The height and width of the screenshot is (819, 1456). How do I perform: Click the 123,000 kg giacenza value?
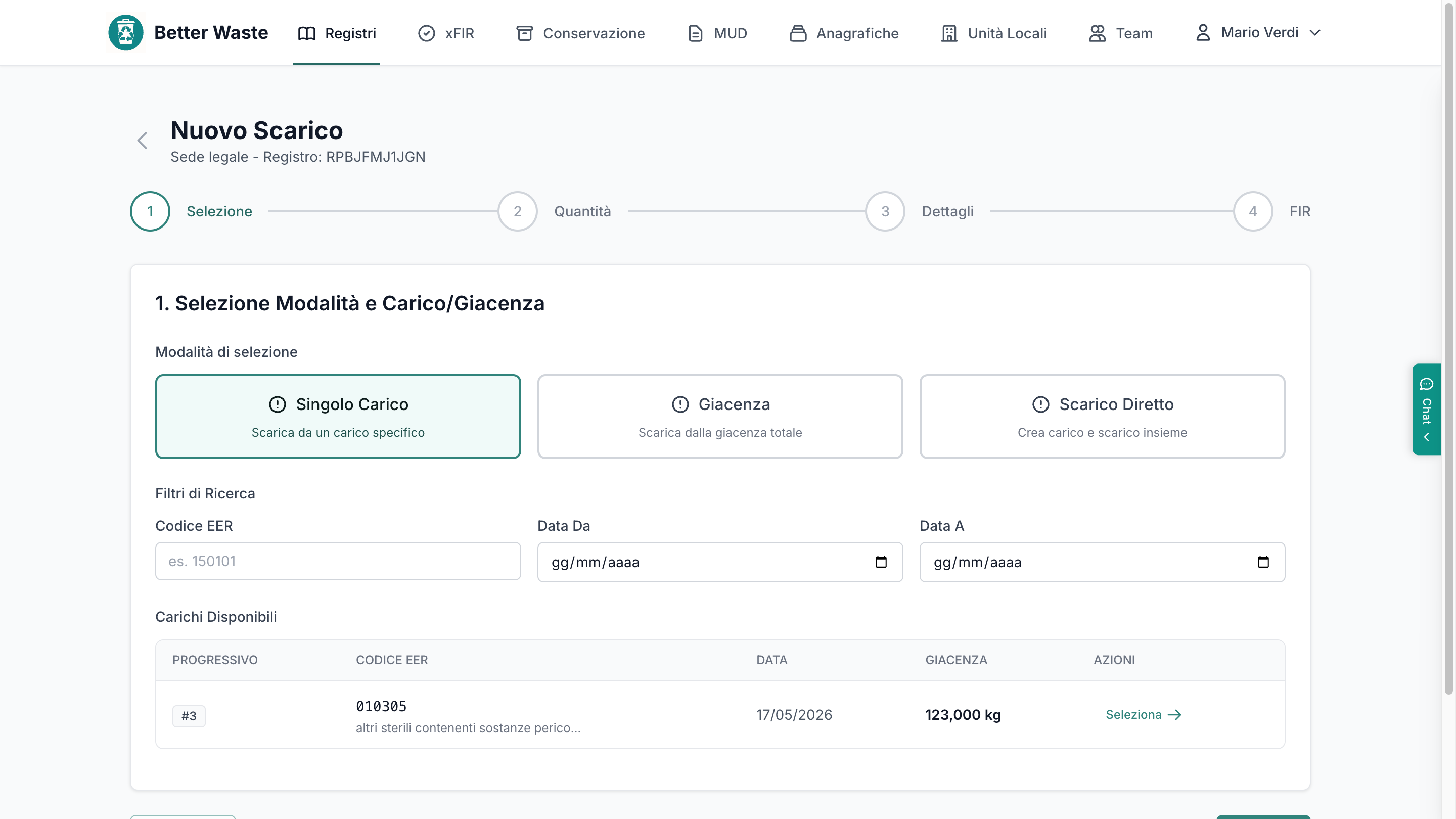[963, 715]
